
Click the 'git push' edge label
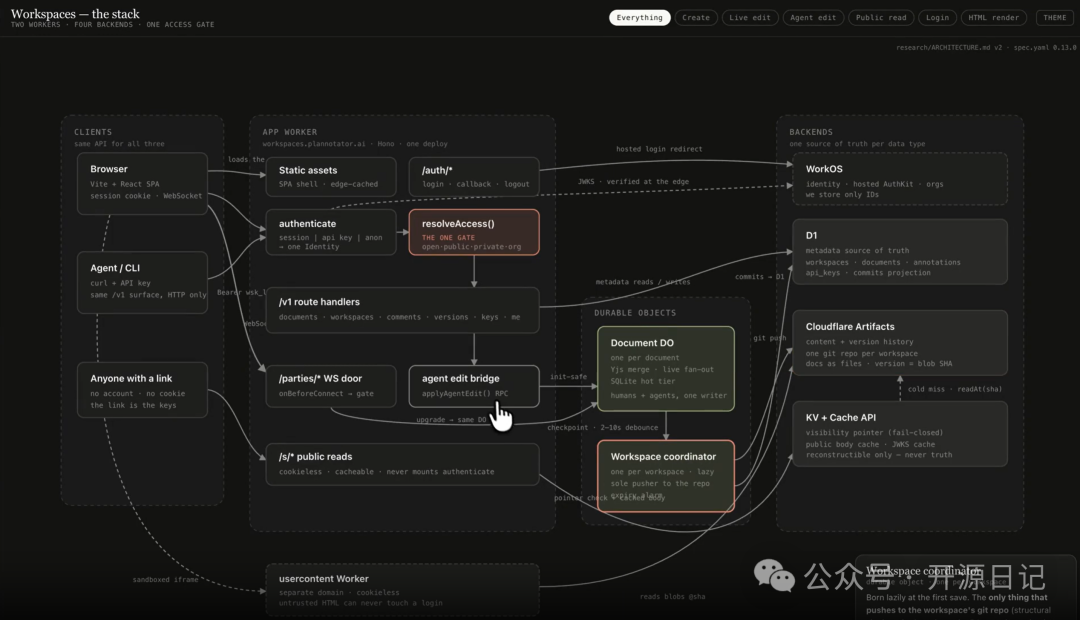pos(769,338)
